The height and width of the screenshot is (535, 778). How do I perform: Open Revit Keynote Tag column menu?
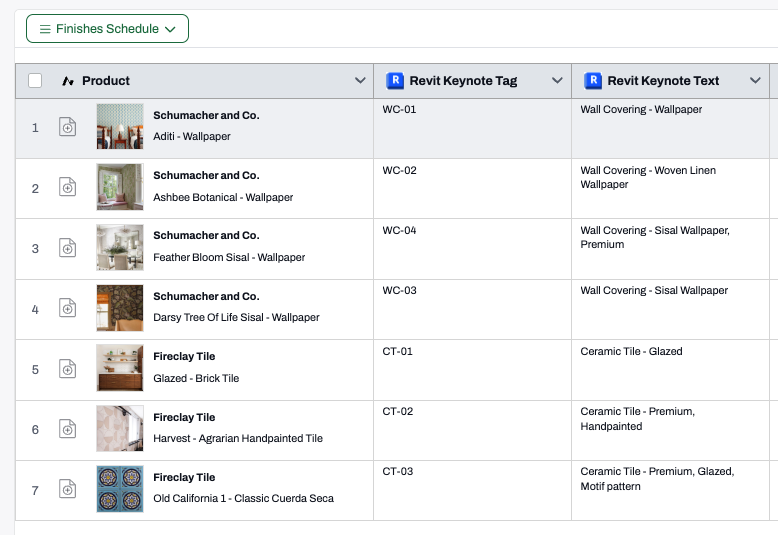tap(557, 80)
